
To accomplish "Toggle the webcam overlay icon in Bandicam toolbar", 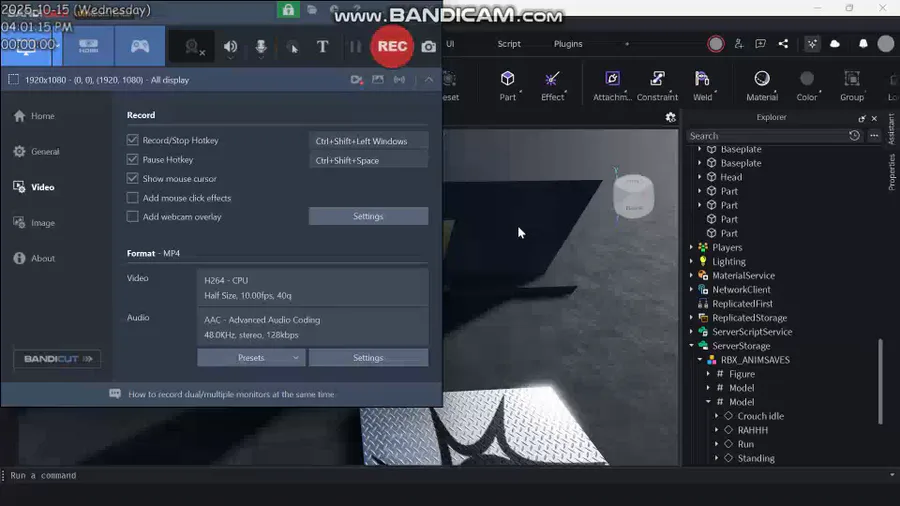I will tap(195, 47).
